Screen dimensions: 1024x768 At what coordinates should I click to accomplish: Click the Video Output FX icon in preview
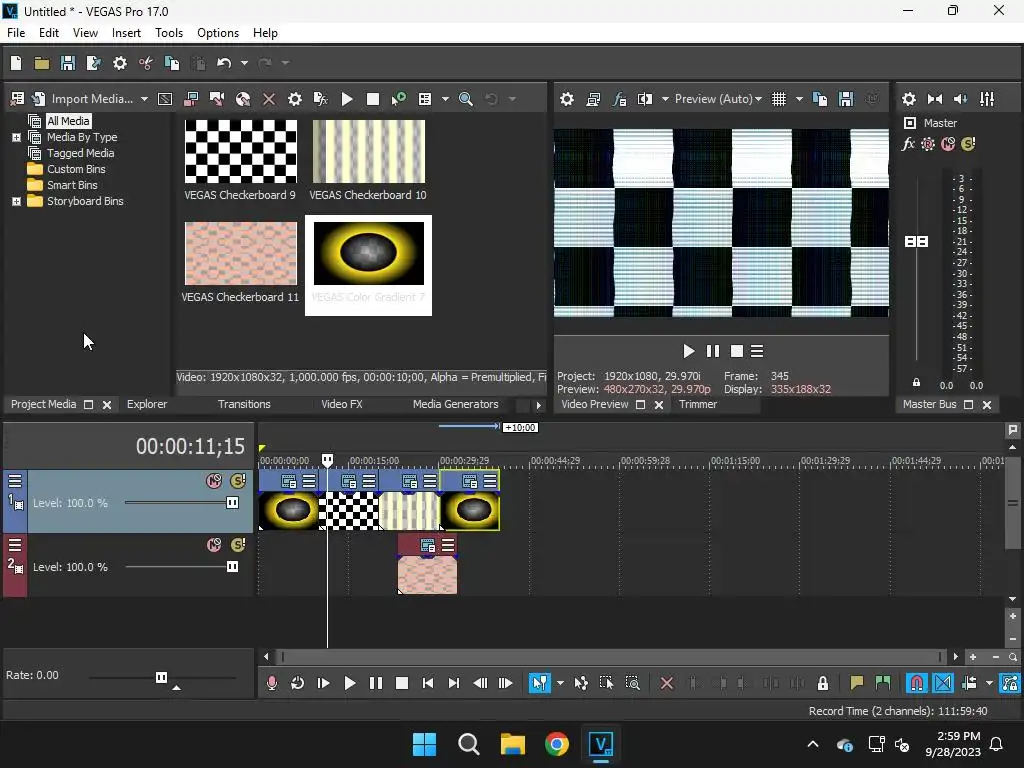coord(619,99)
